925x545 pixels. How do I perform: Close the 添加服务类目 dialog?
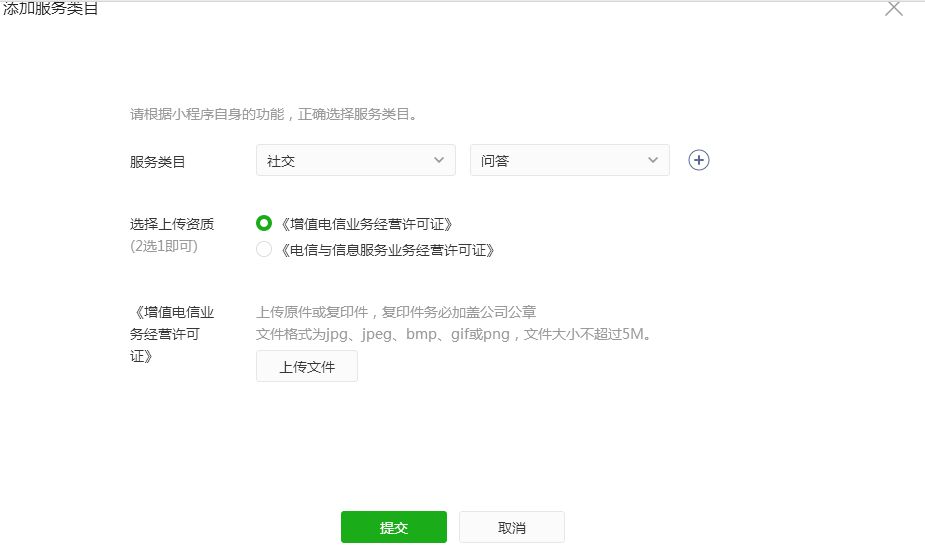coord(894,8)
